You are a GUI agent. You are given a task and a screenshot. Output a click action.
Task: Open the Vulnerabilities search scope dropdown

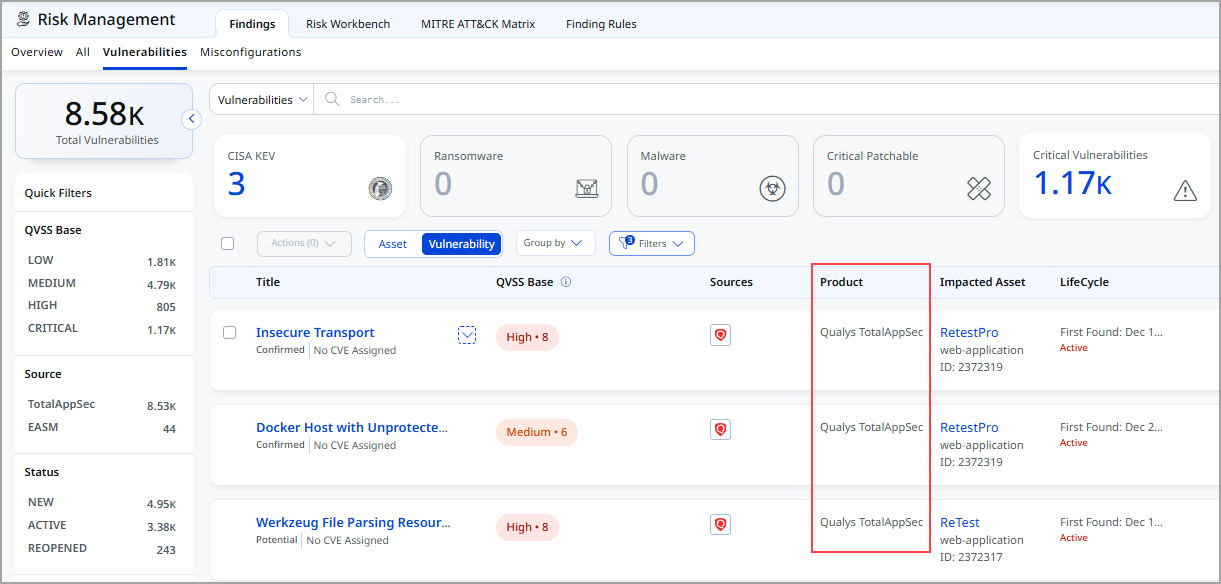point(262,99)
